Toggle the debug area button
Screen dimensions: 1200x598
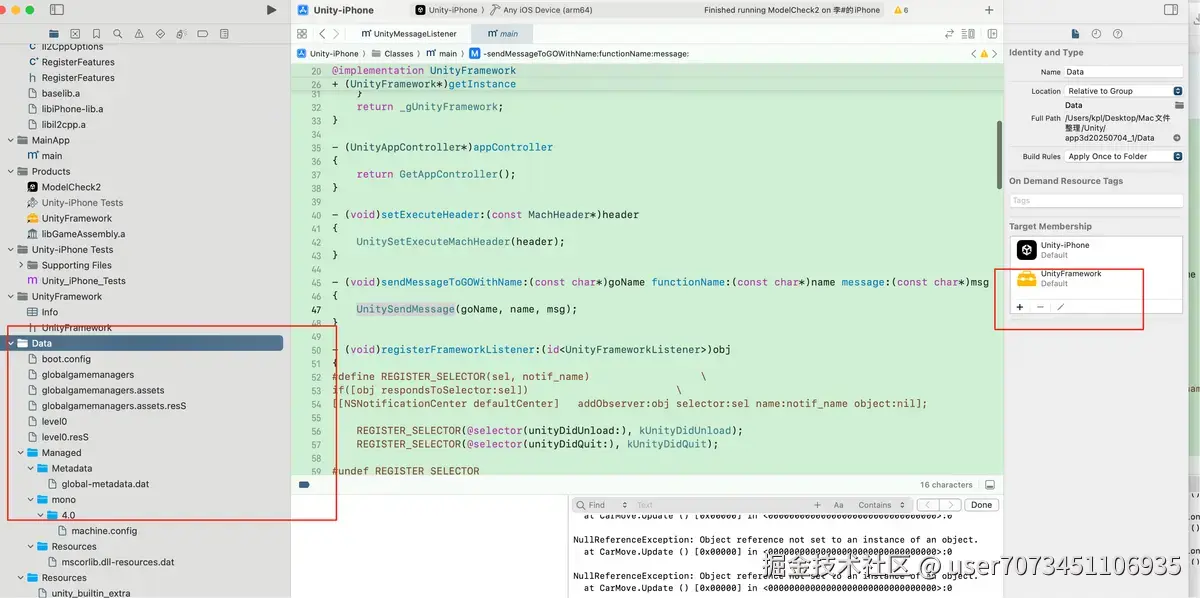[x=990, y=485]
